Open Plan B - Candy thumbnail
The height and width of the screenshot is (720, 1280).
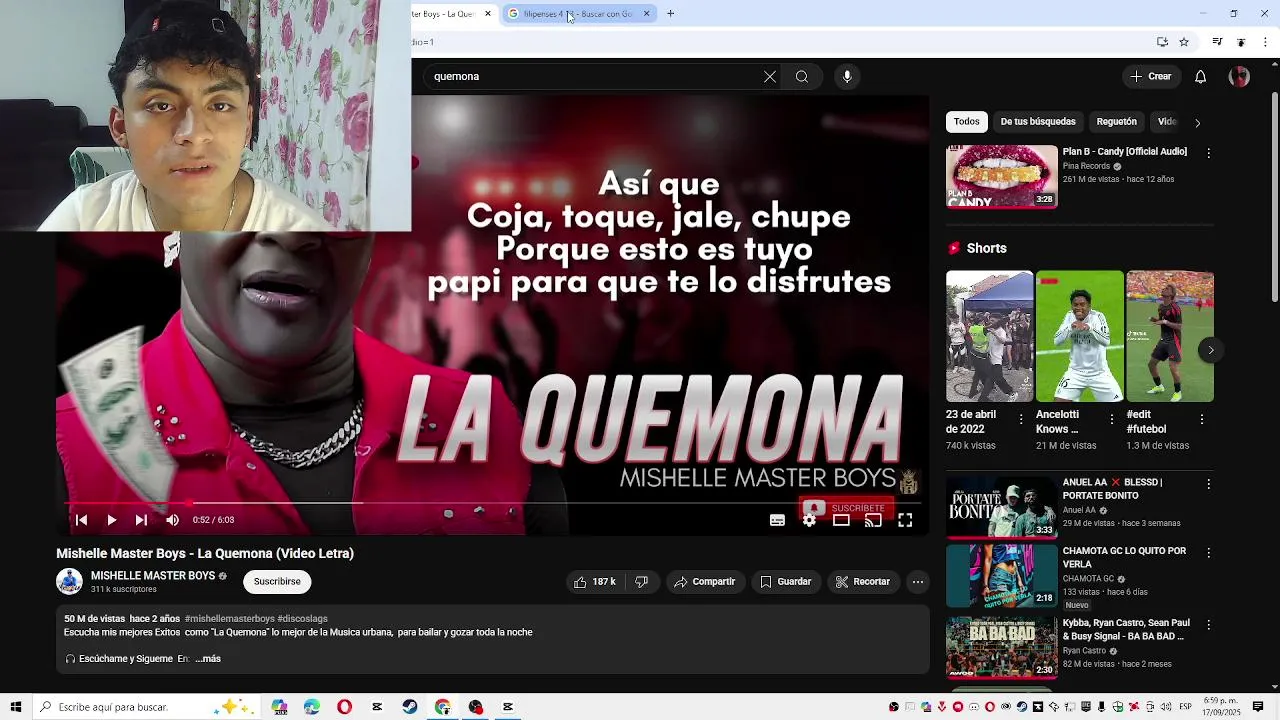(x=1002, y=176)
